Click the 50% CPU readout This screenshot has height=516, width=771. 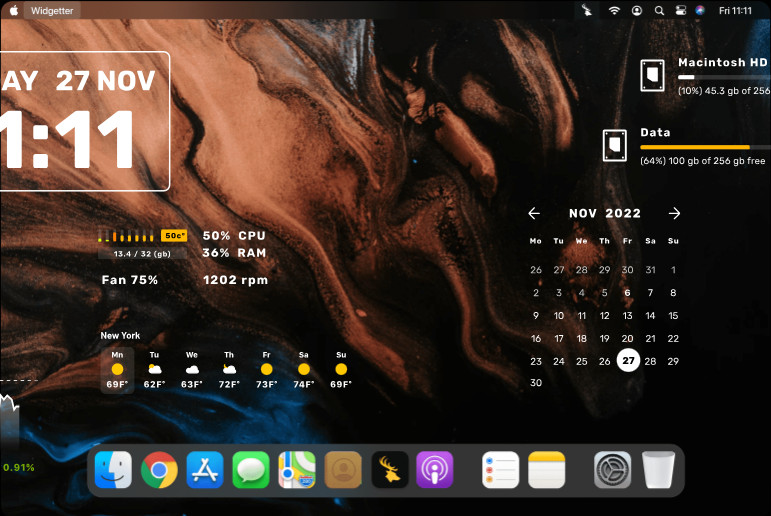(234, 236)
